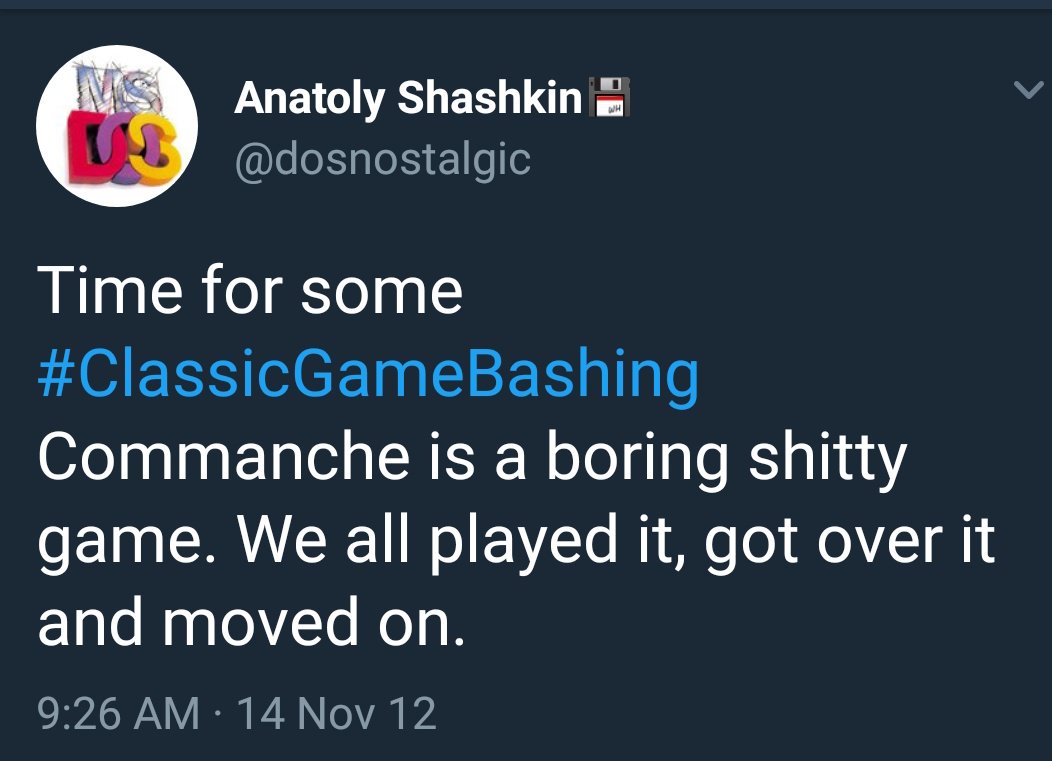Expand the tweet options chevron

tap(1028, 89)
